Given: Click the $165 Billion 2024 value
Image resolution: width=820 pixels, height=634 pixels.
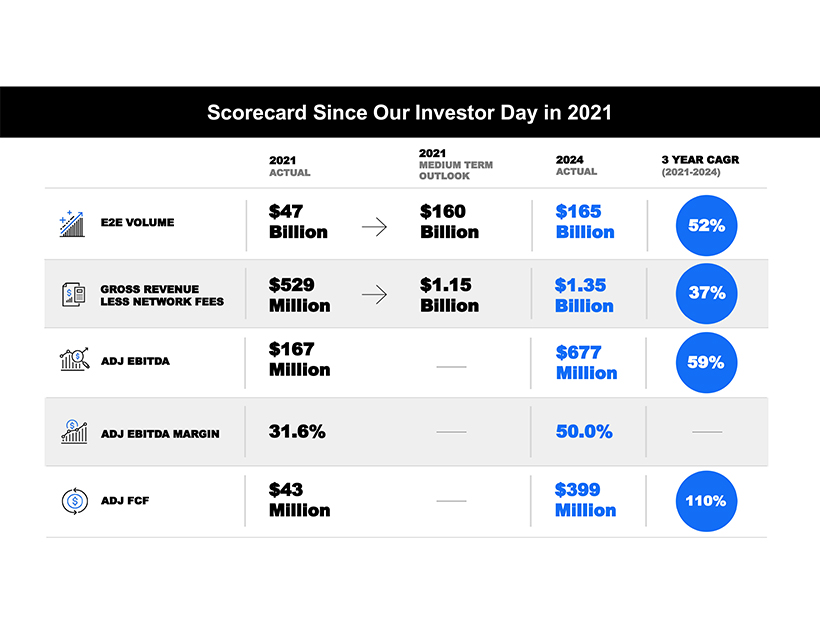Looking at the screenshot, I should 584,222.
